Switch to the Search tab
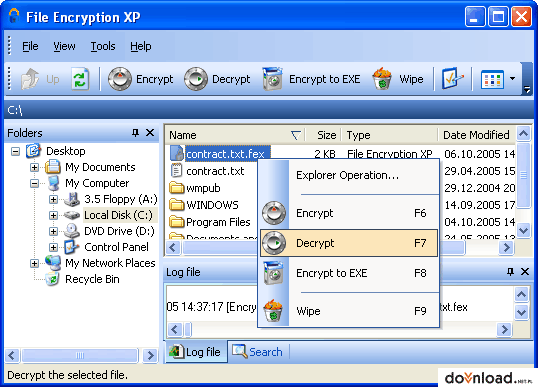538x387 pixels. 257,352
